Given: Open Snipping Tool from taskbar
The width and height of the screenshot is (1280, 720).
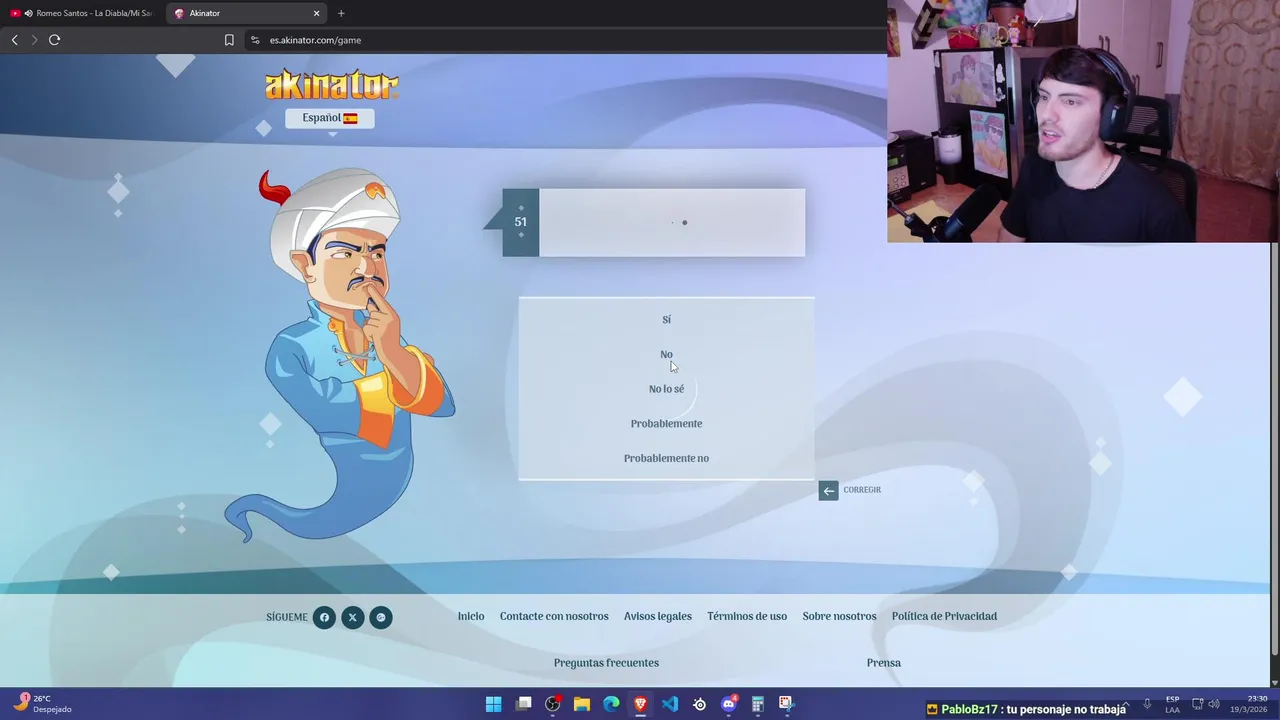Looking at the screenshot, I should coord(786,704).
